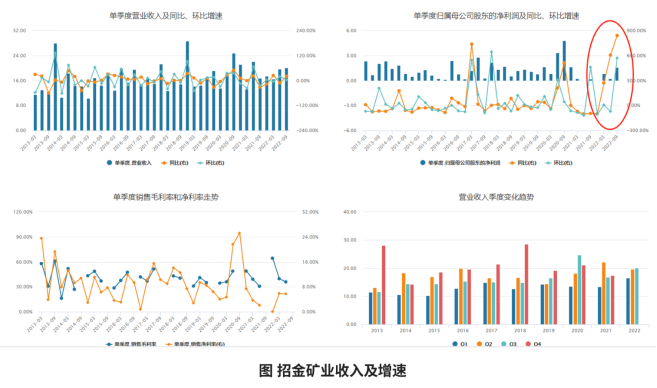
Task: Toggle the Q1 legend item
Action: tap(460, 344)
